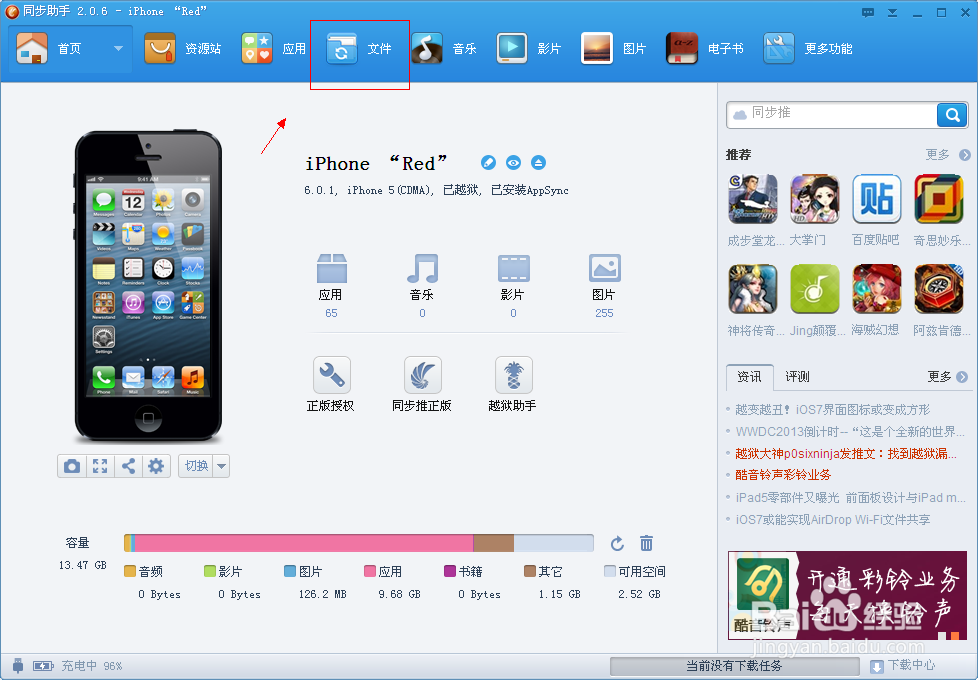The height and width of the screenshot is (680, 978).
Task: Open the 文件 file manager tab
Action: point(359,49)
